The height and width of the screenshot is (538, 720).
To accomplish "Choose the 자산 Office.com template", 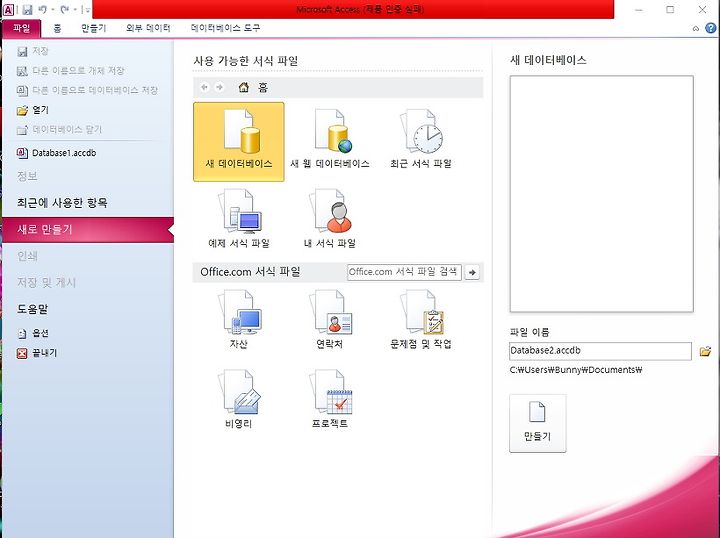I will tap(239, 319).
